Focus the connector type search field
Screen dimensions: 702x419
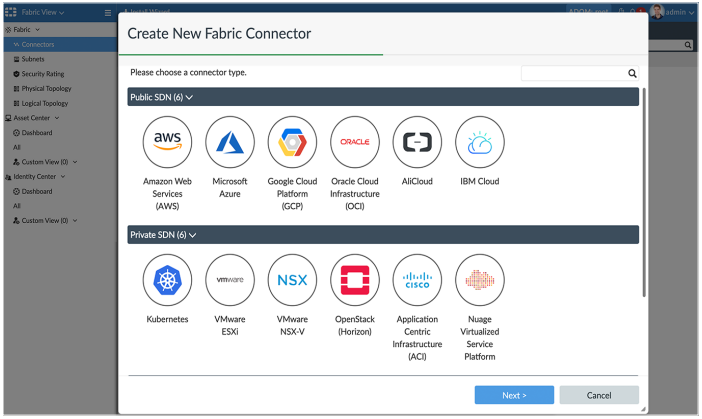point(579,73)
